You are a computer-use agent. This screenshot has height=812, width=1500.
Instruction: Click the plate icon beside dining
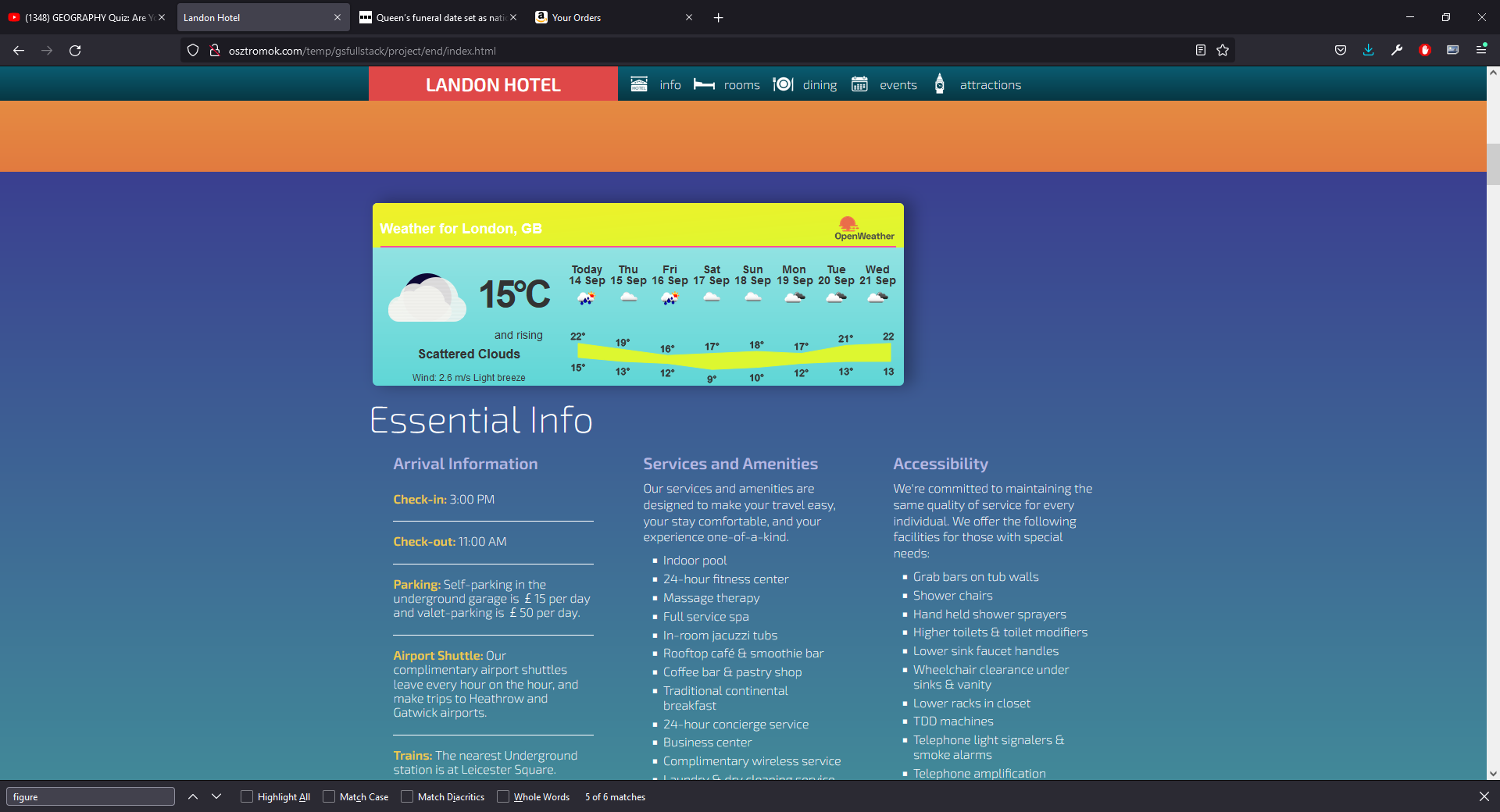(x=783, y=84)
